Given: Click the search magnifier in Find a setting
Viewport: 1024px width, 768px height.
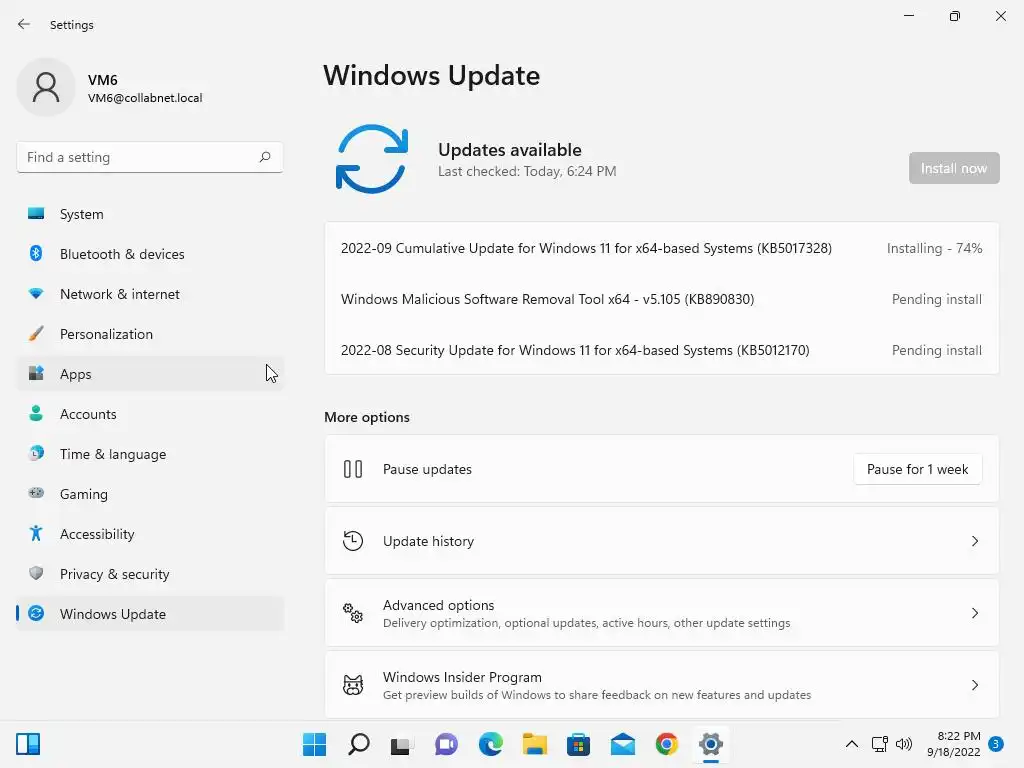Looking at the screenshot, I should (264, 157).
